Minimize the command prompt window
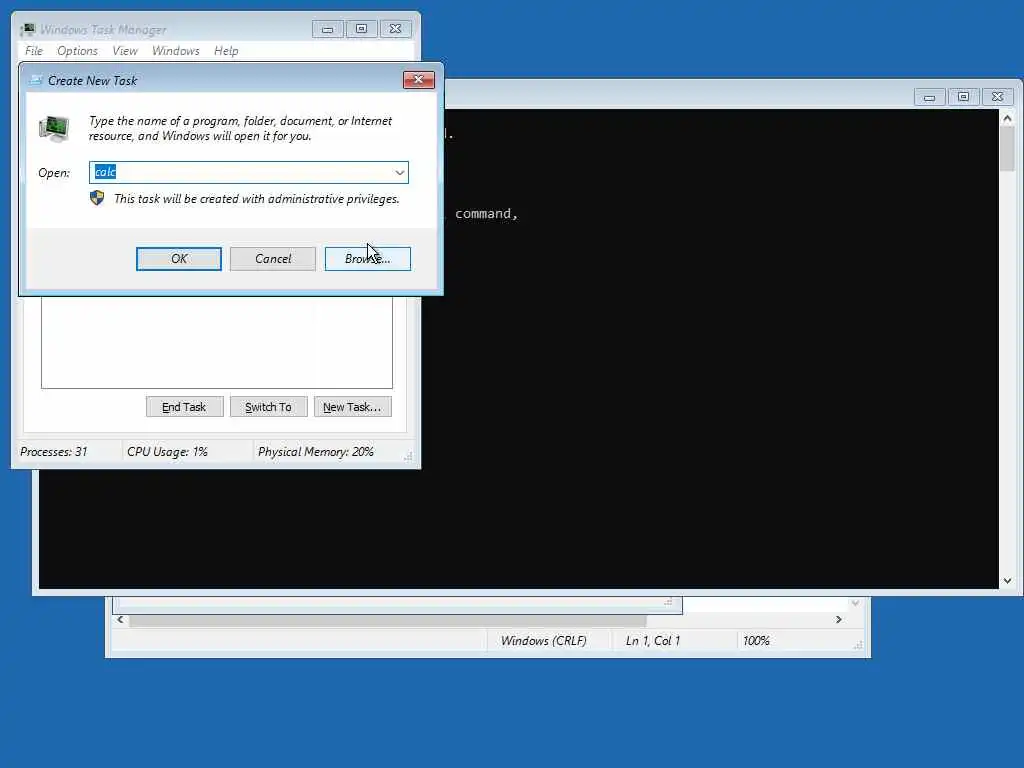The width and height of the screenshot is (1024, 768). coord(929,97)
